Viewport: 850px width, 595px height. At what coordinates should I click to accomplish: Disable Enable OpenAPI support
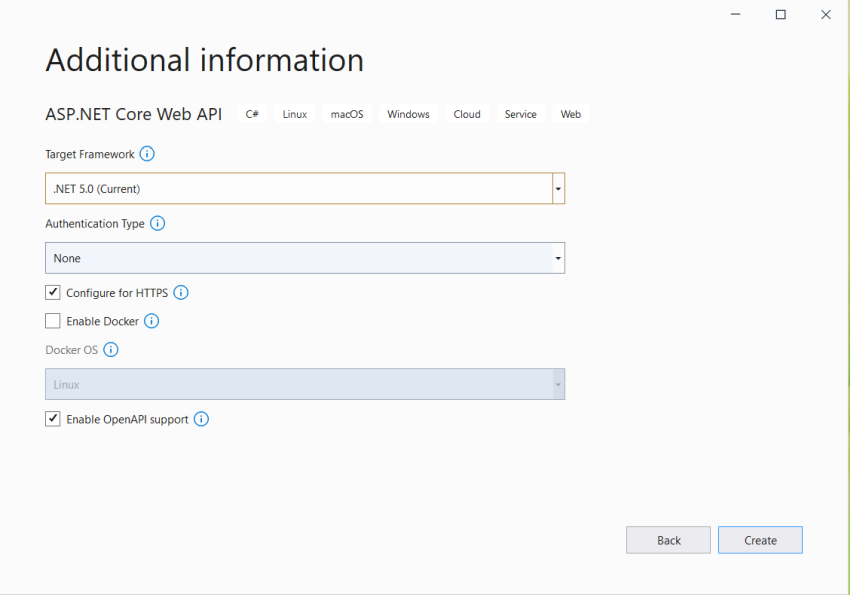(52, 418)
